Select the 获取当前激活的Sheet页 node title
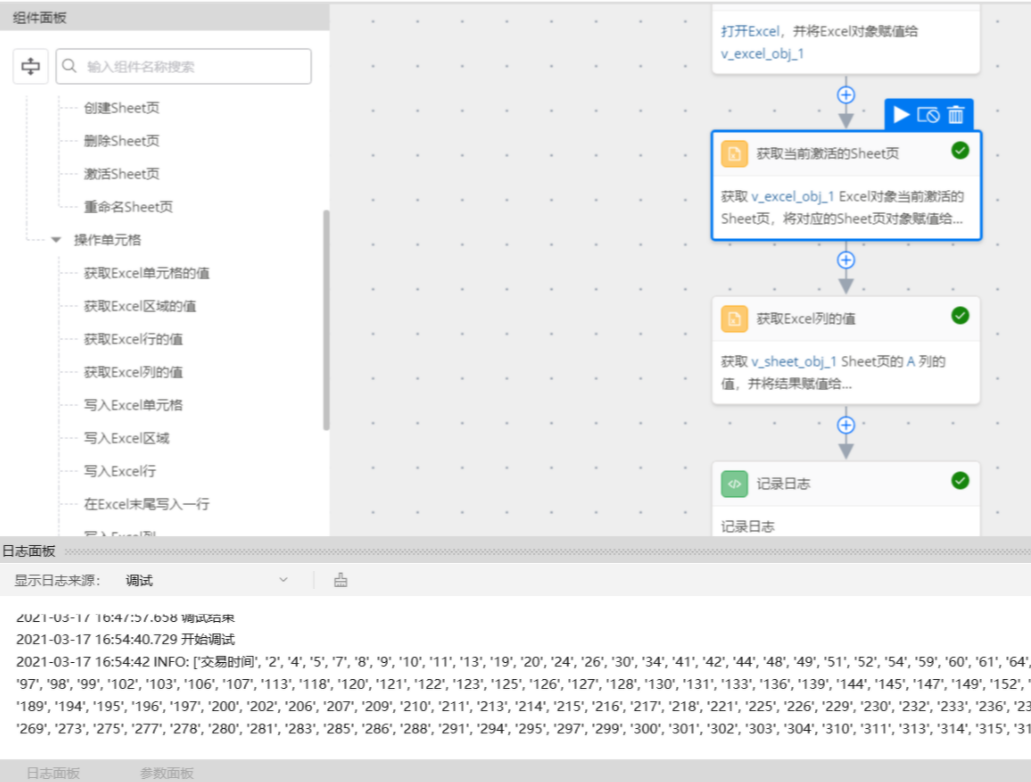 click(x=828, y=154)
